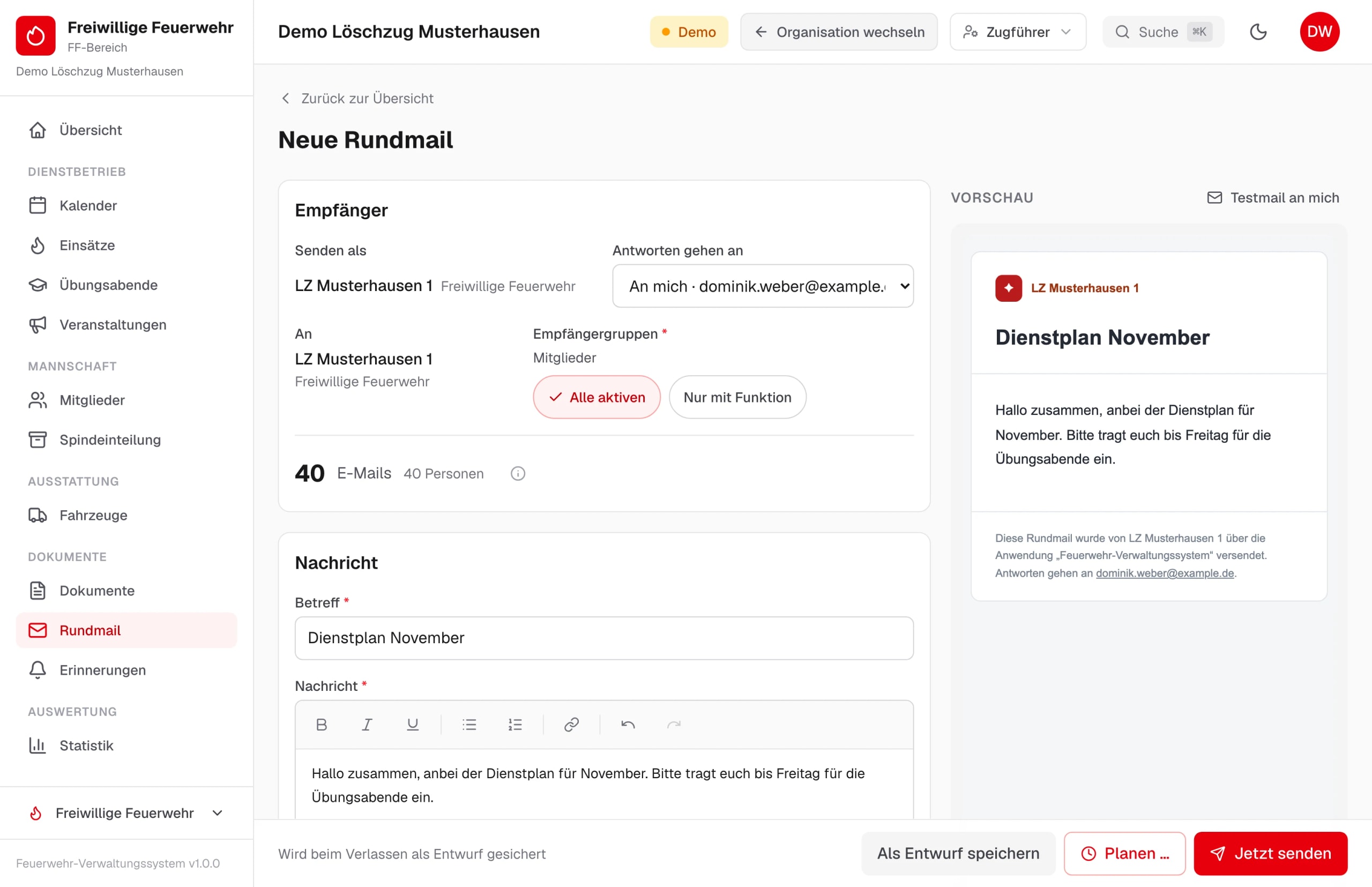Open Erinnerungen in sidebar

click(126, 670)
